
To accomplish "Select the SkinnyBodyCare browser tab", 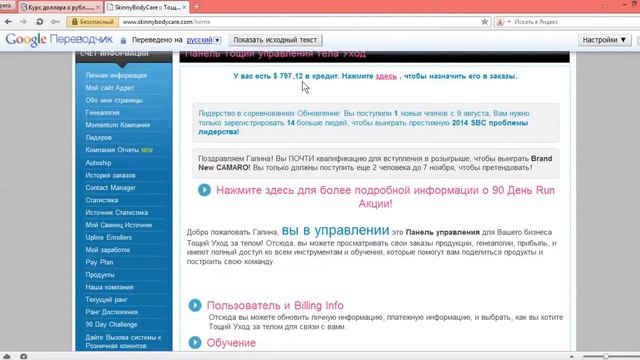I will pyautogui.click(x=147, y=7).
